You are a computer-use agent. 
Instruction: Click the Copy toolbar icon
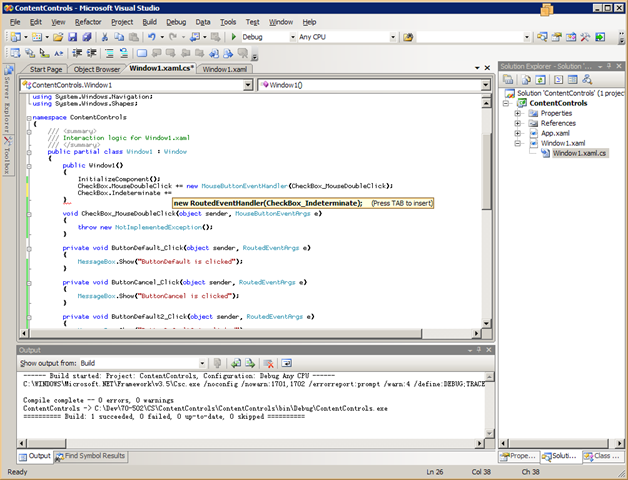click(119, 37)
